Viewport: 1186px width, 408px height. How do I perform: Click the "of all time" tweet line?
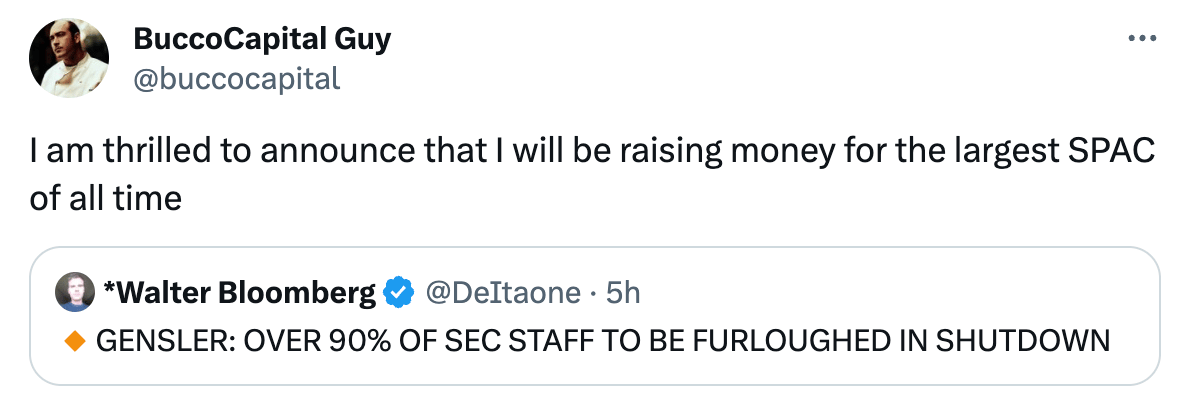click(x=105, y=197)
